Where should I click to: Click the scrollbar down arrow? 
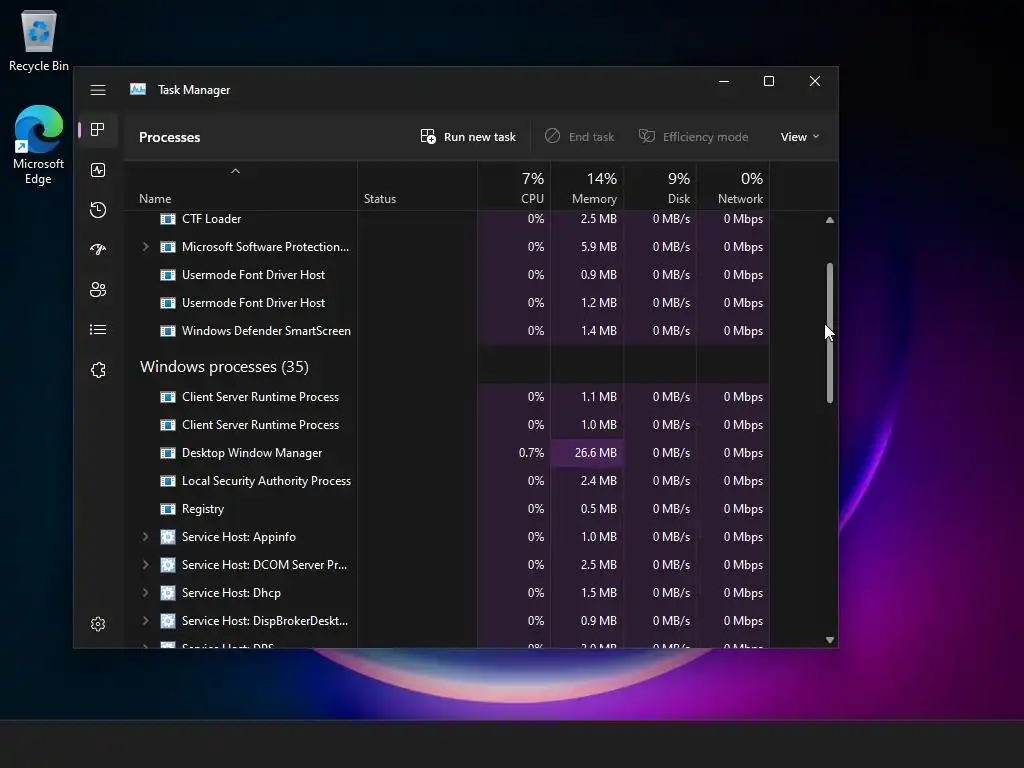(x=829, y=640)
